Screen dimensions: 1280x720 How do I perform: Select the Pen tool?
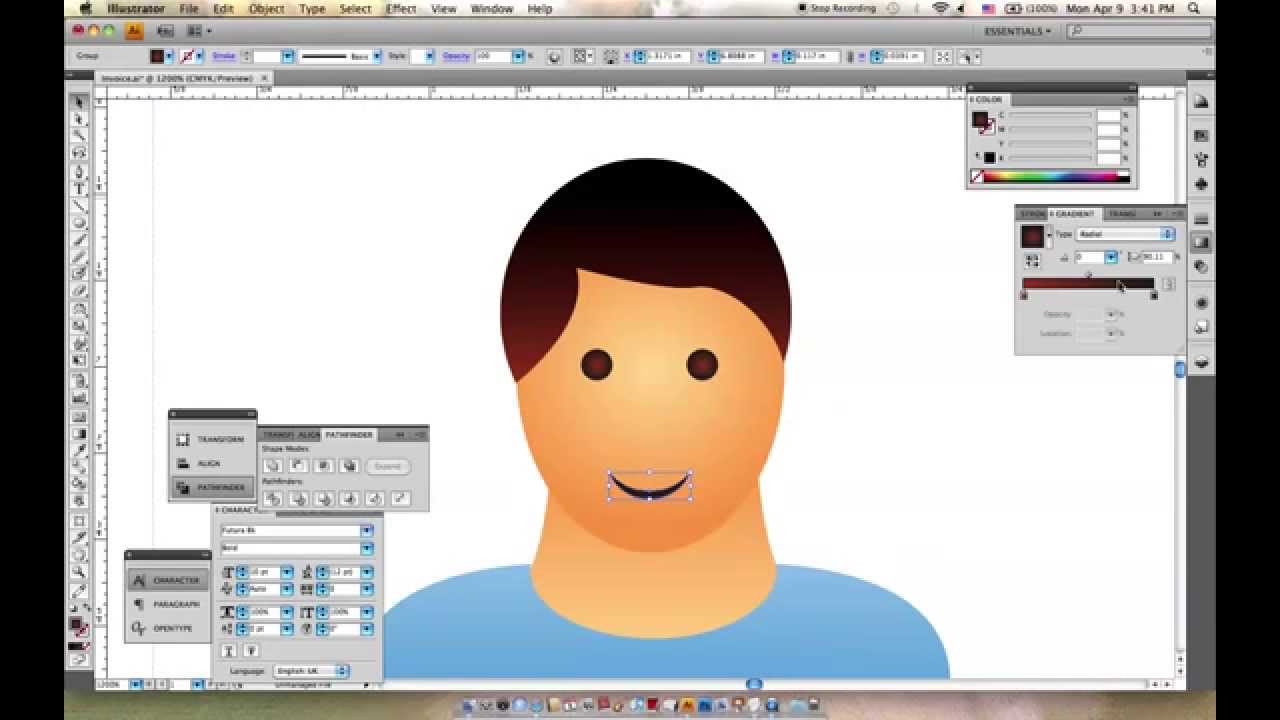pos(79,171)
